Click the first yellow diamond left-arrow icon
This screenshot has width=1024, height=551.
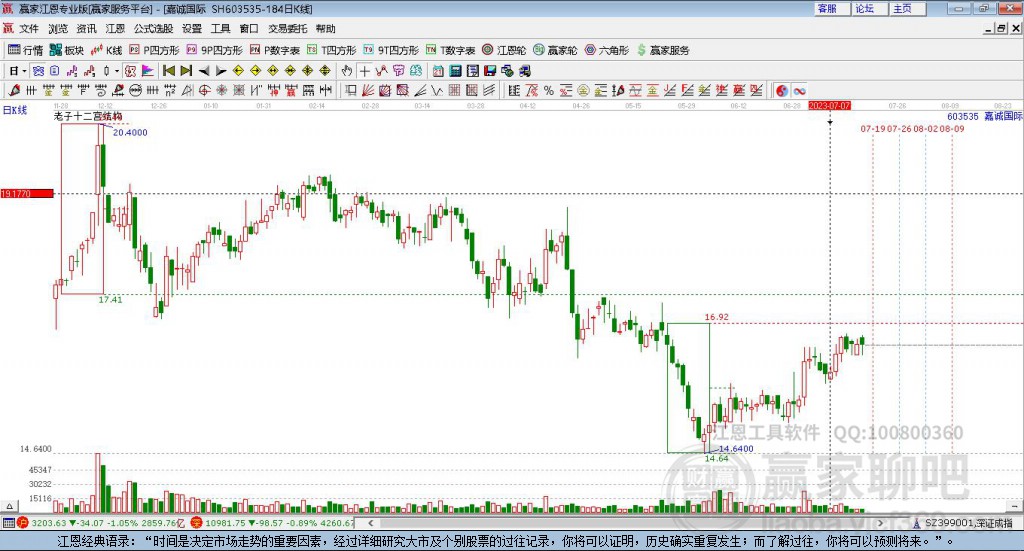pyautogui.click(x=238, y=71)
